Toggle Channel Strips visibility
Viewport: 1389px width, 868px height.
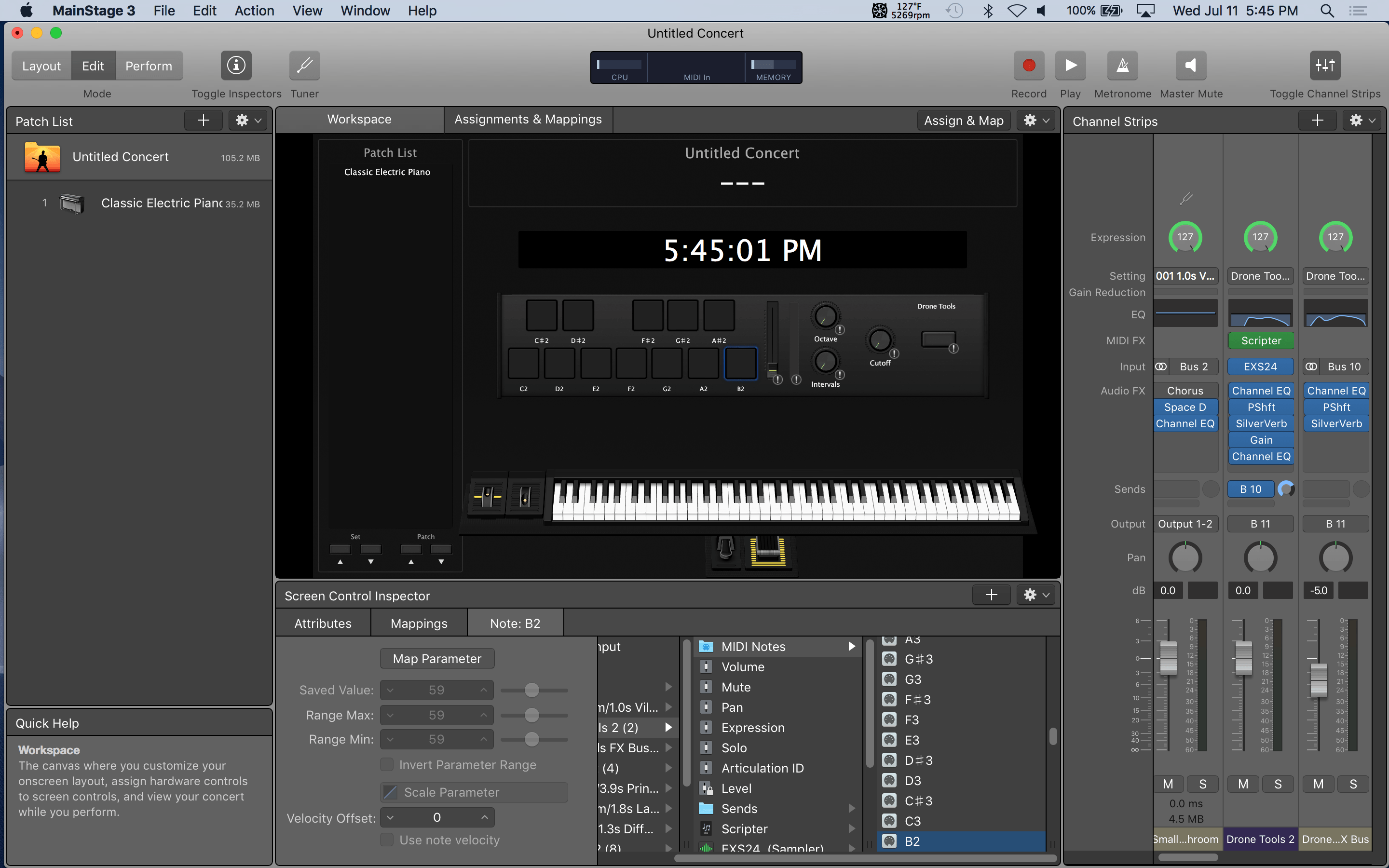pos(1325,66)
